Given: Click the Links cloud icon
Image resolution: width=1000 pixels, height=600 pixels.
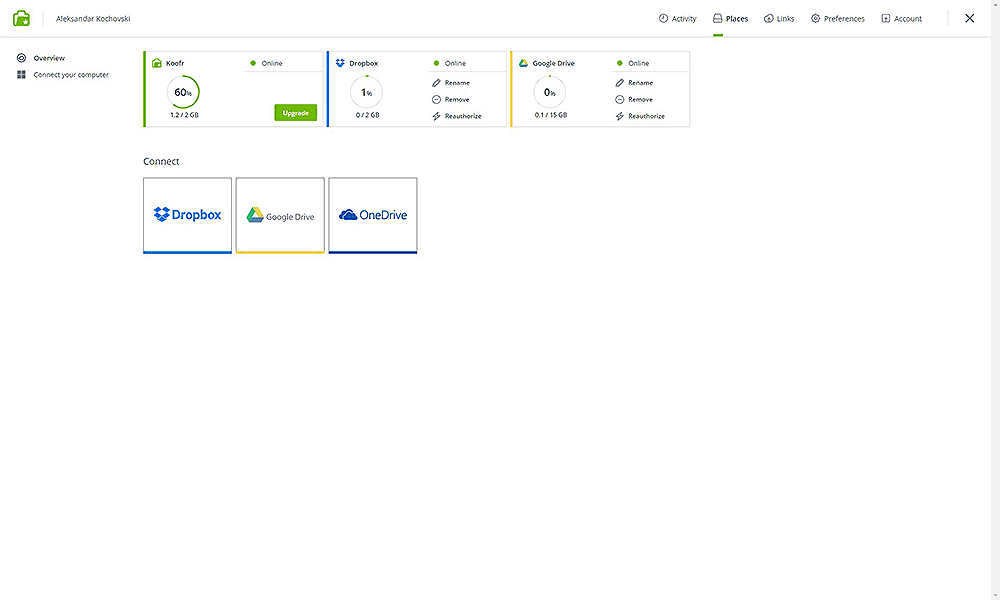Looking at the screenshot, I should point(768,18).
